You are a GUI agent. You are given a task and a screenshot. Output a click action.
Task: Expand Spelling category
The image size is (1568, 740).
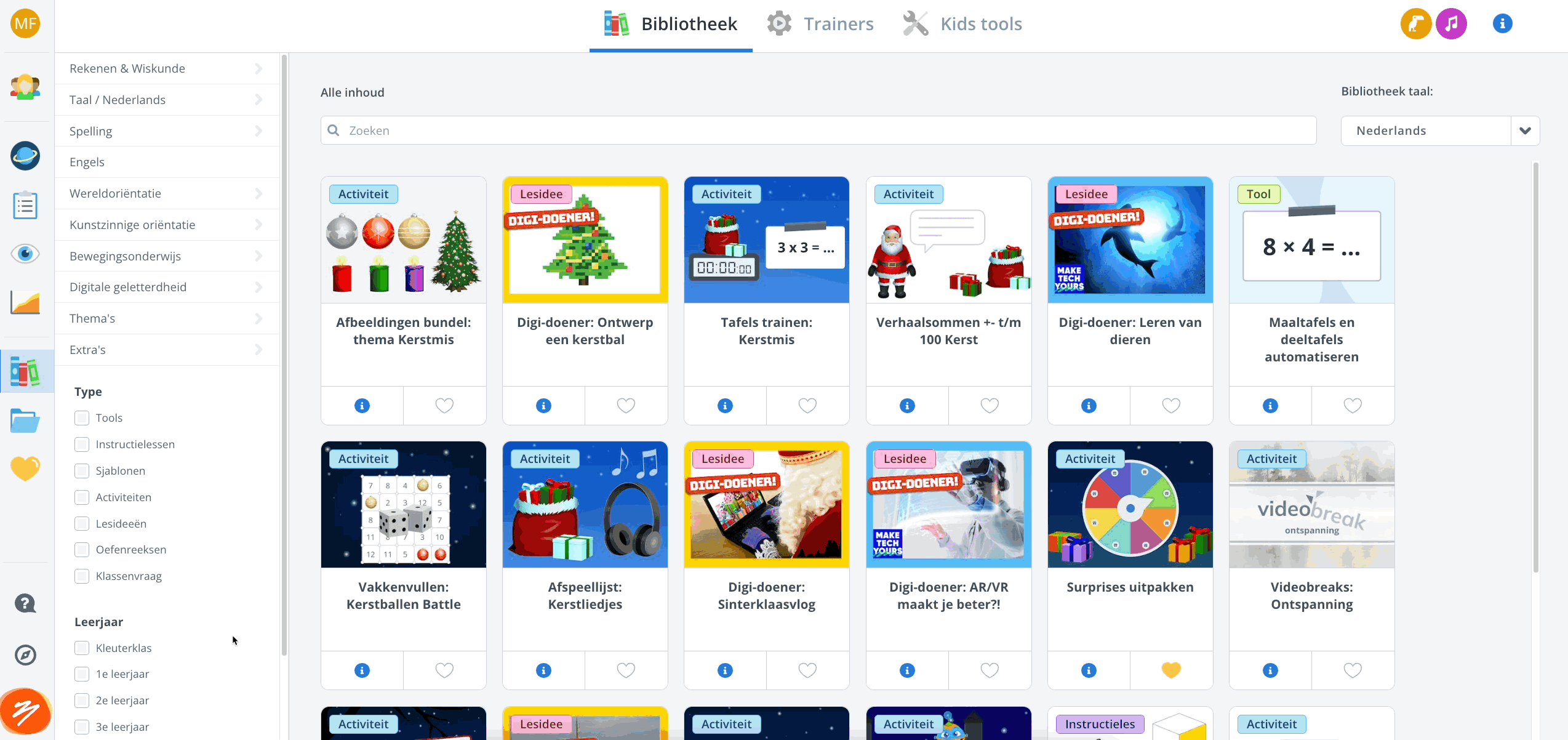[x=167, y=131]
